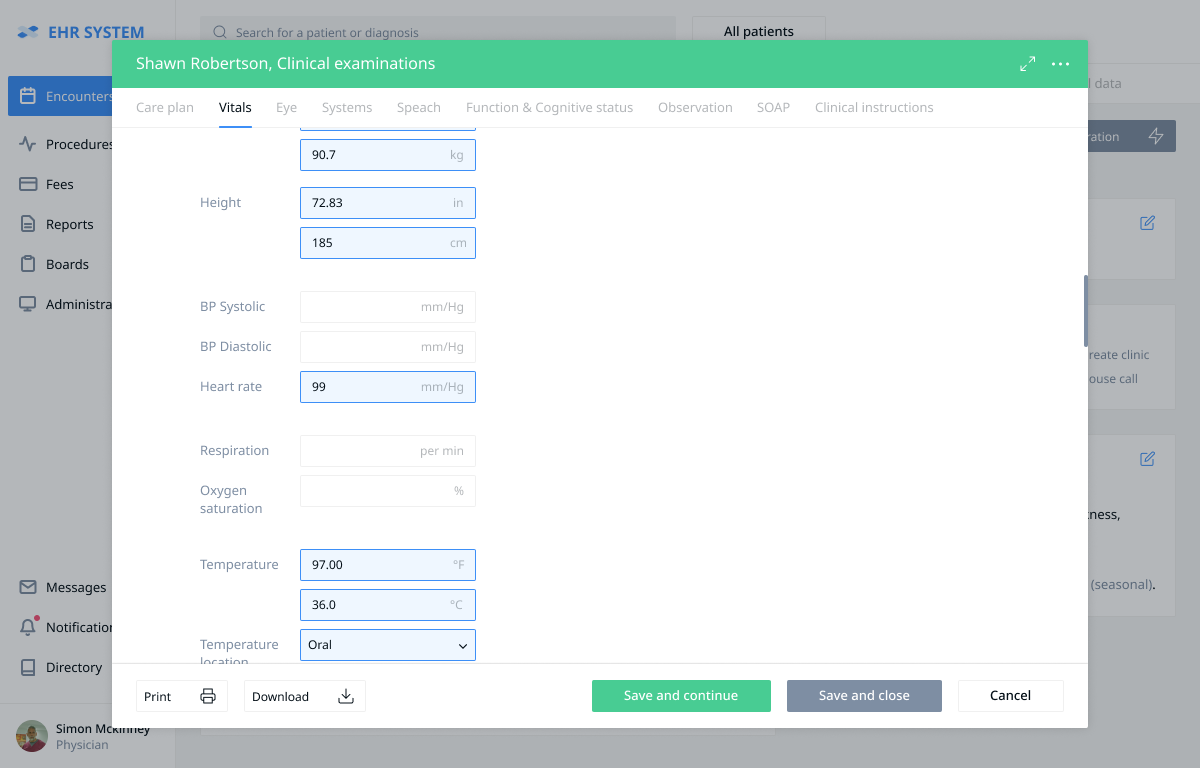Screen dimensions: 1200x768
Task: Open Fees card icon in sidebar
Action: (x=28, y=184)
